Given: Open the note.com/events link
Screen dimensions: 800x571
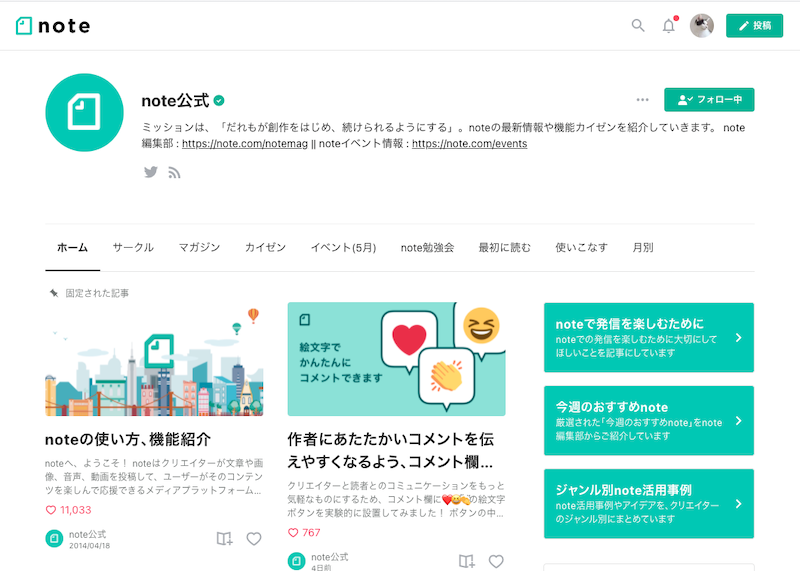Looking at the screenshot, I should click(x=469, y=144).
